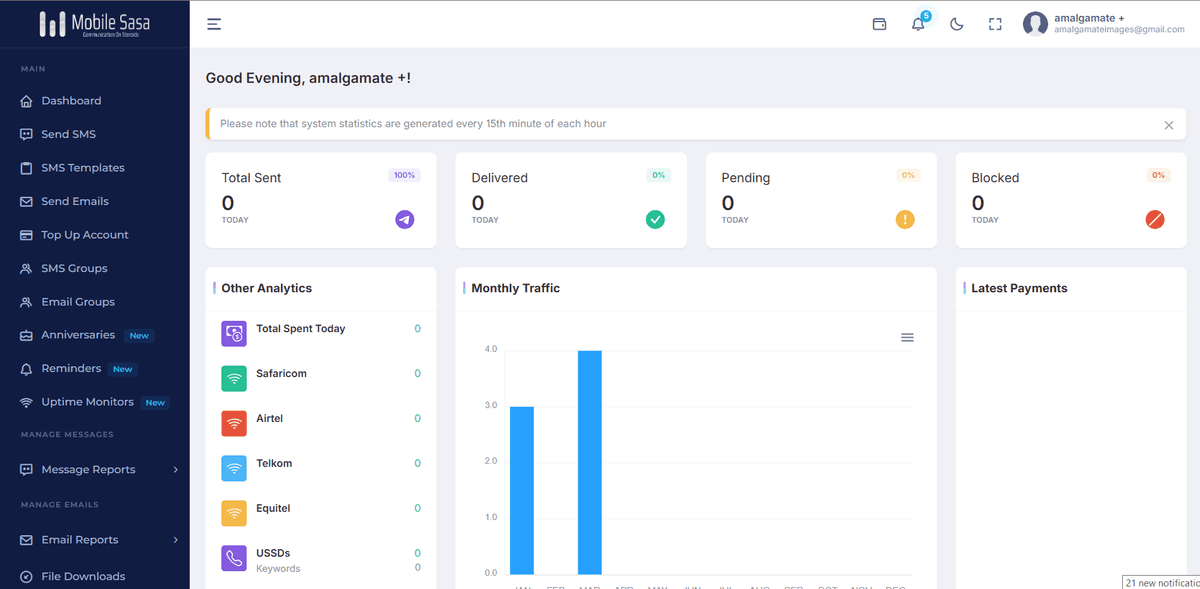Click the Blocked red icon
1200x589 pixels.
click(x=1155, y=219)
